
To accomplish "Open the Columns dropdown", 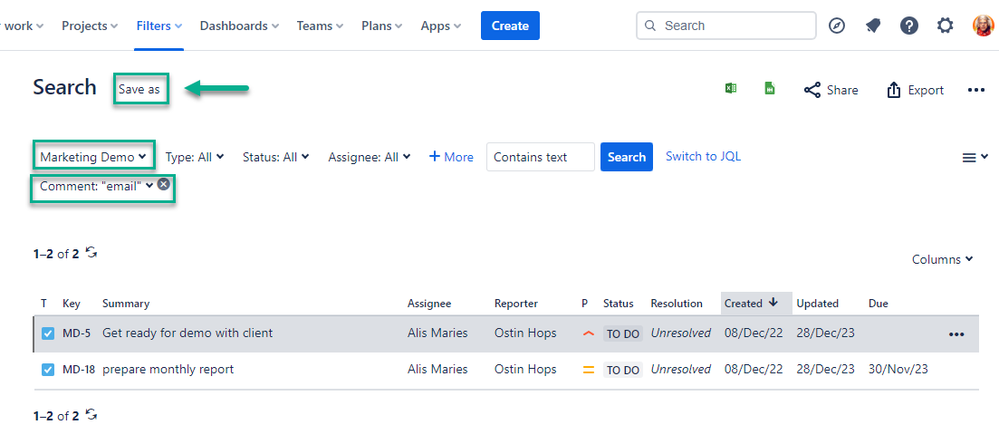I will click(942, 260).
